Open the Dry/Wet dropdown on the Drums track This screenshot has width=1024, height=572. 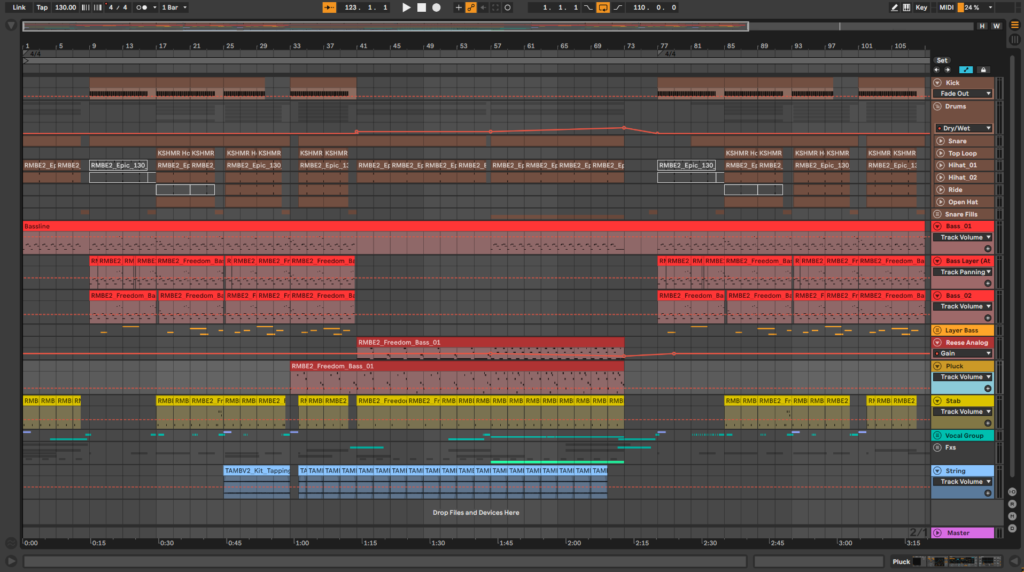pos(965,128)
